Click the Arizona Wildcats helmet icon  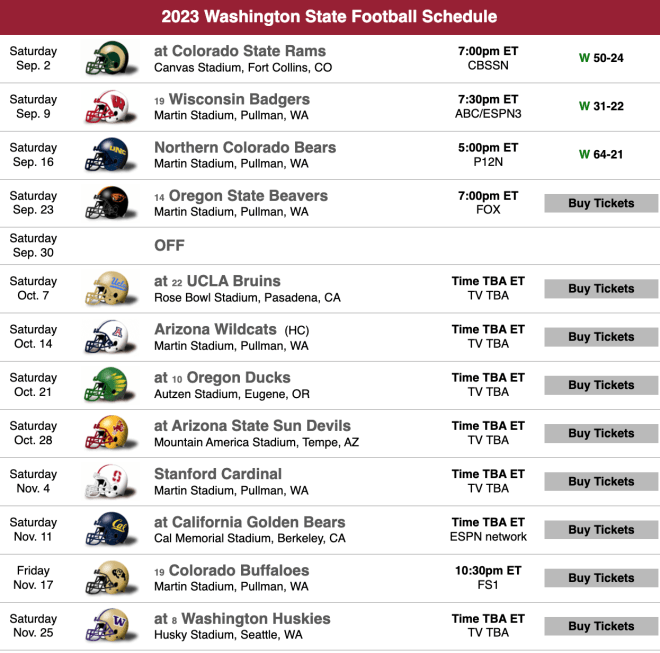coord(110,337)
